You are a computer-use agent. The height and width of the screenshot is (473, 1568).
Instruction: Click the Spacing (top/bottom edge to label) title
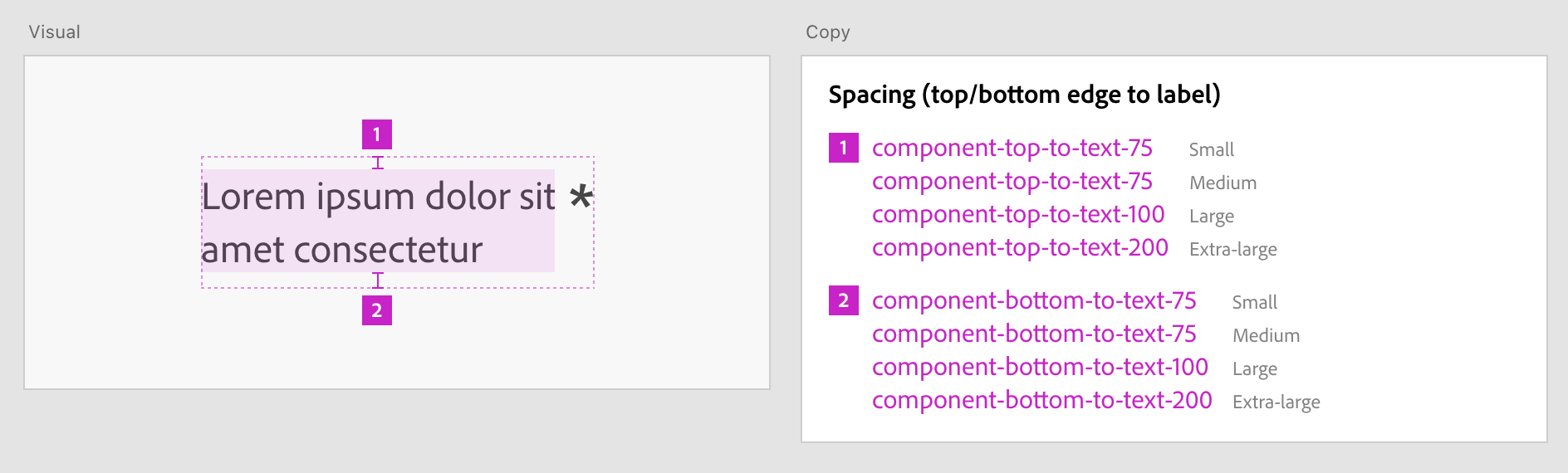1024,95
